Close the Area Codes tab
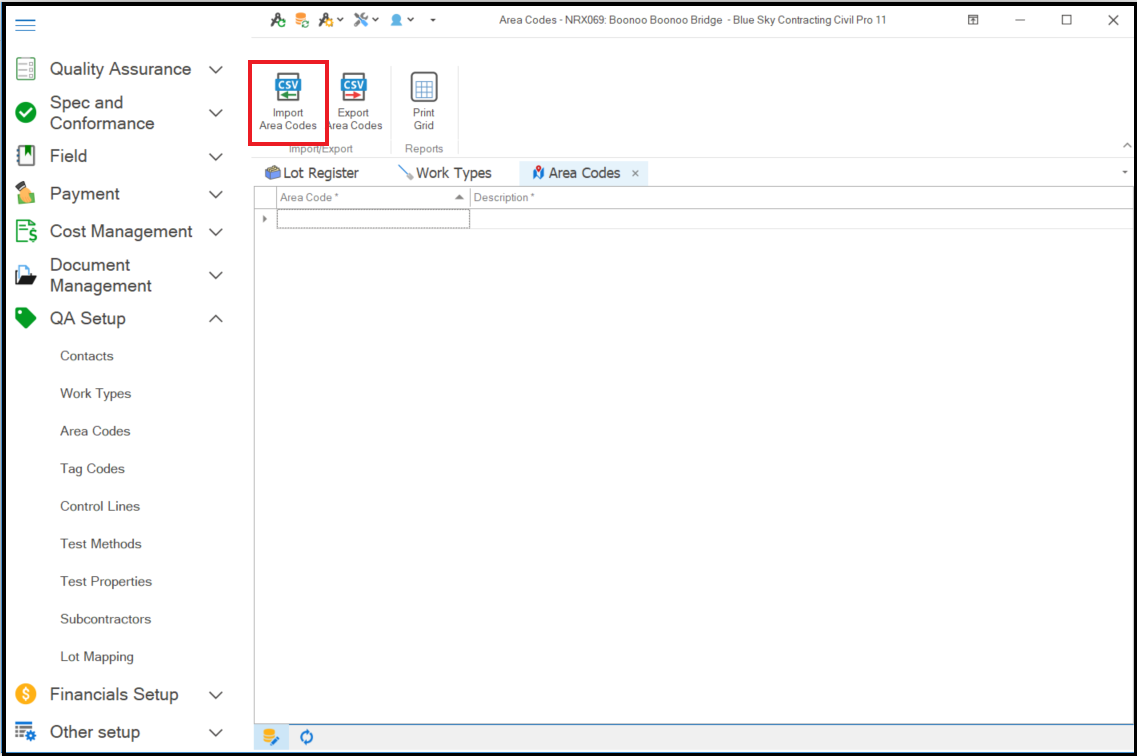The height and width of the screenshot is (756, 1137). [x=635, y=173]
